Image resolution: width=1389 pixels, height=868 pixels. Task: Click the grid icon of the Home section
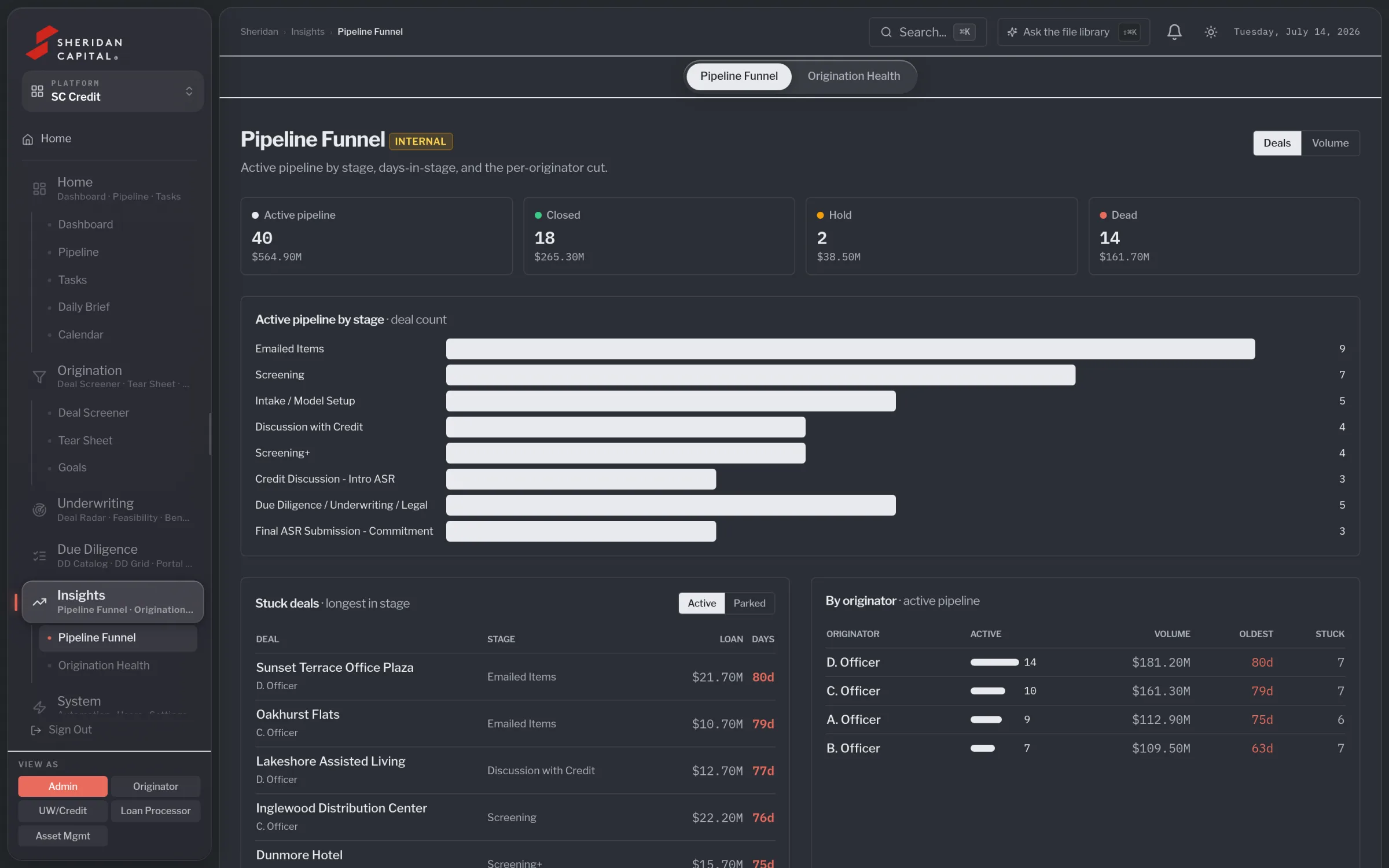[39, 189]
